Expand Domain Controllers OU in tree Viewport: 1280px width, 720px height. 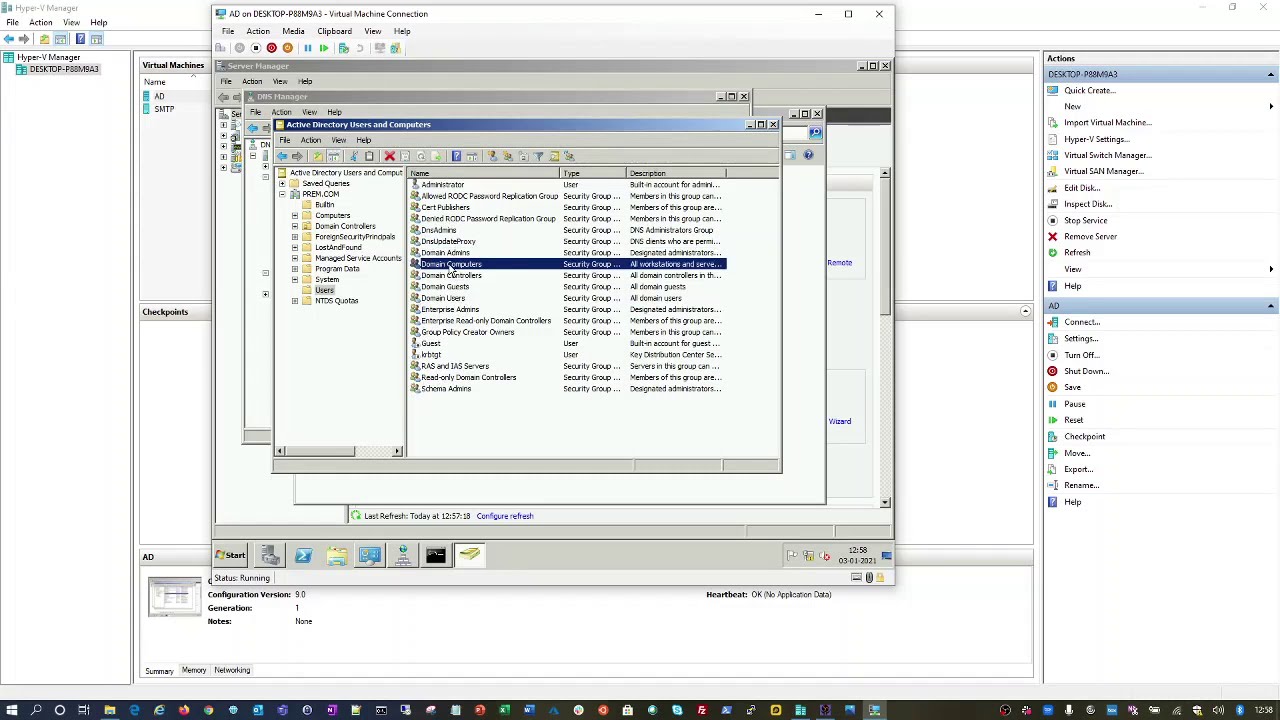295,227
